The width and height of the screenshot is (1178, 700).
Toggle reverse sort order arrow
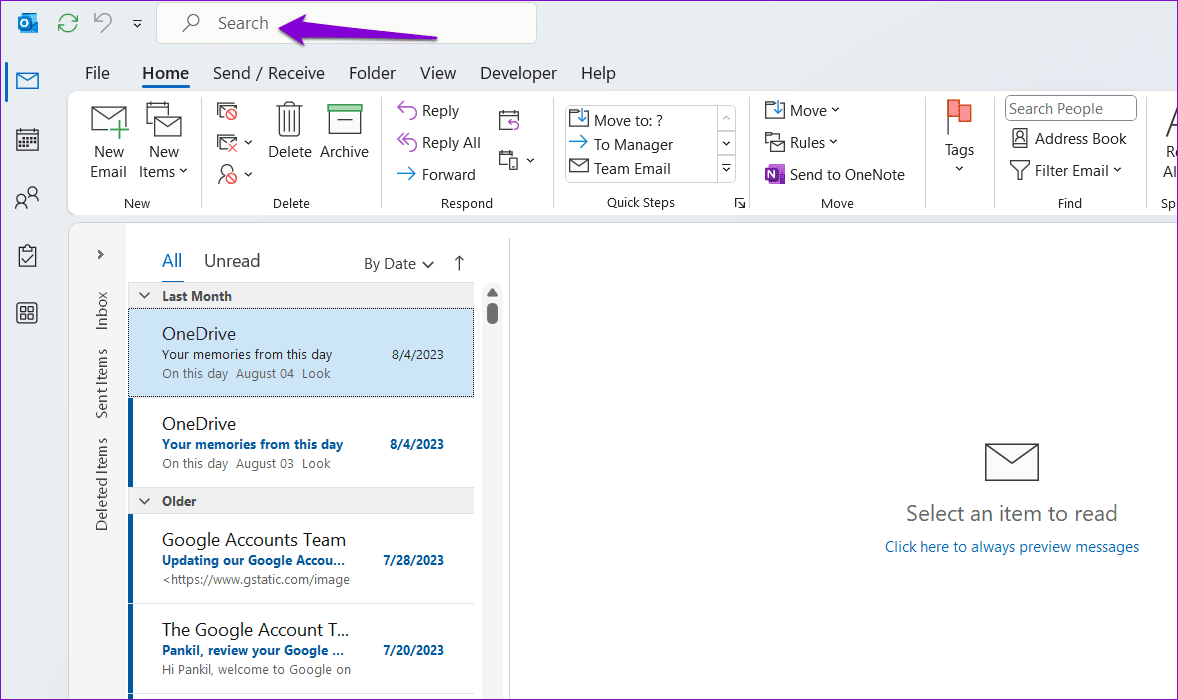(x=459, y=262)
